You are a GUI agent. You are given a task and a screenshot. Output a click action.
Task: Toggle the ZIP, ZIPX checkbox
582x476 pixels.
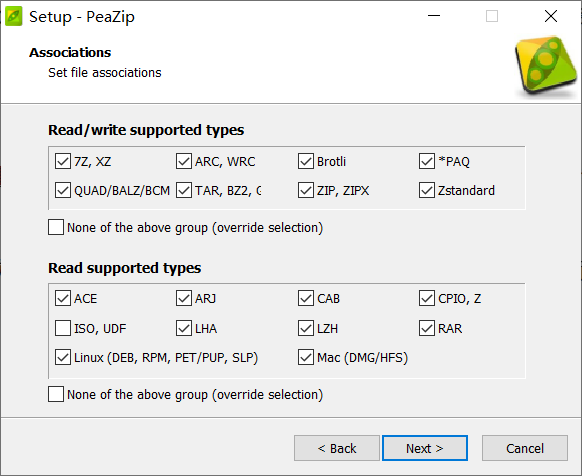coord(305,190)
